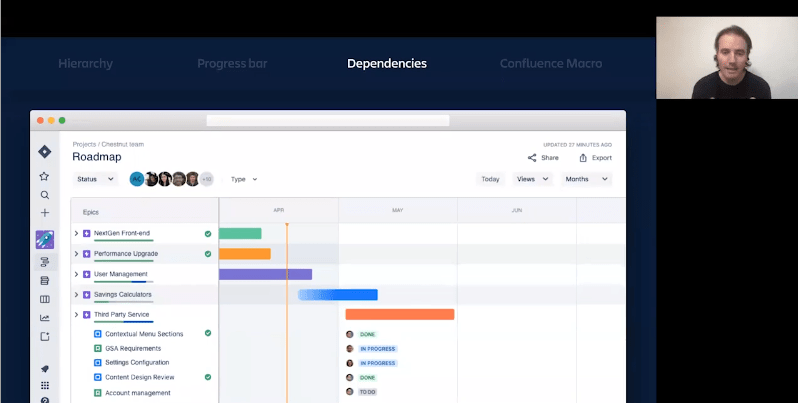Collapse the Third Party Service epic

[76, 314]
